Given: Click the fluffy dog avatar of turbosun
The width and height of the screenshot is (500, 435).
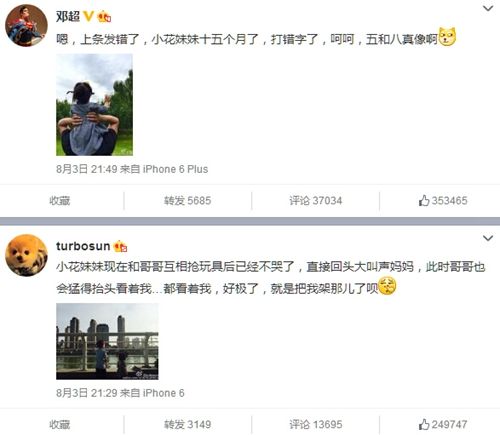Looking at the screenshot, I should (26, 255).
